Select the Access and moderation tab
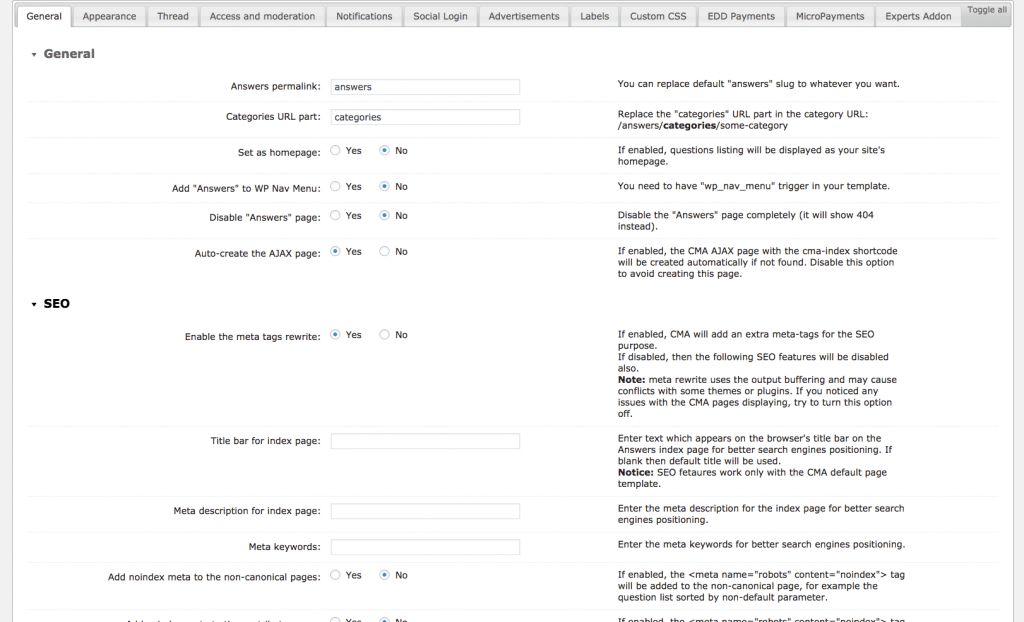This screenshot has width=1024, height=622. [x=262, y=16]
